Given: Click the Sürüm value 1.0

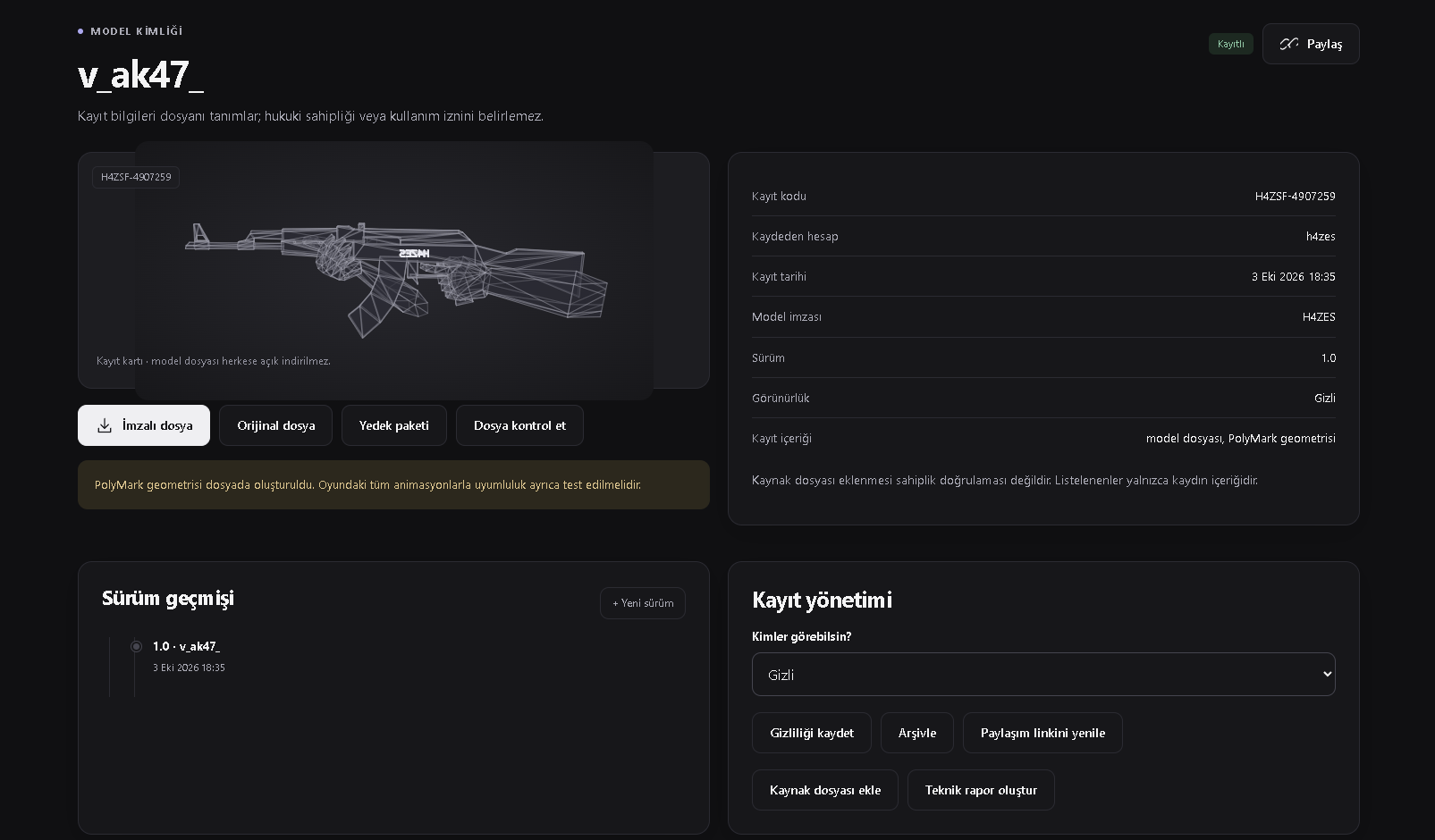Looking at the screenshot, I should tap(1328, 357).
